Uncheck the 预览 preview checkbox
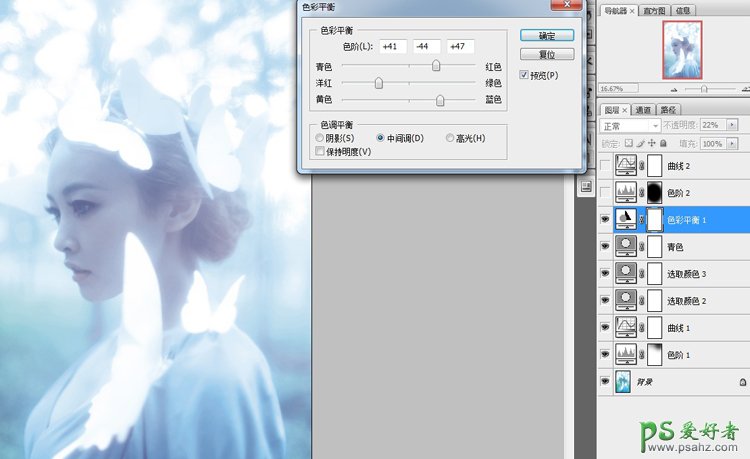Image resolution: width=750 pixels, height=459 pixels. [524, 75]
